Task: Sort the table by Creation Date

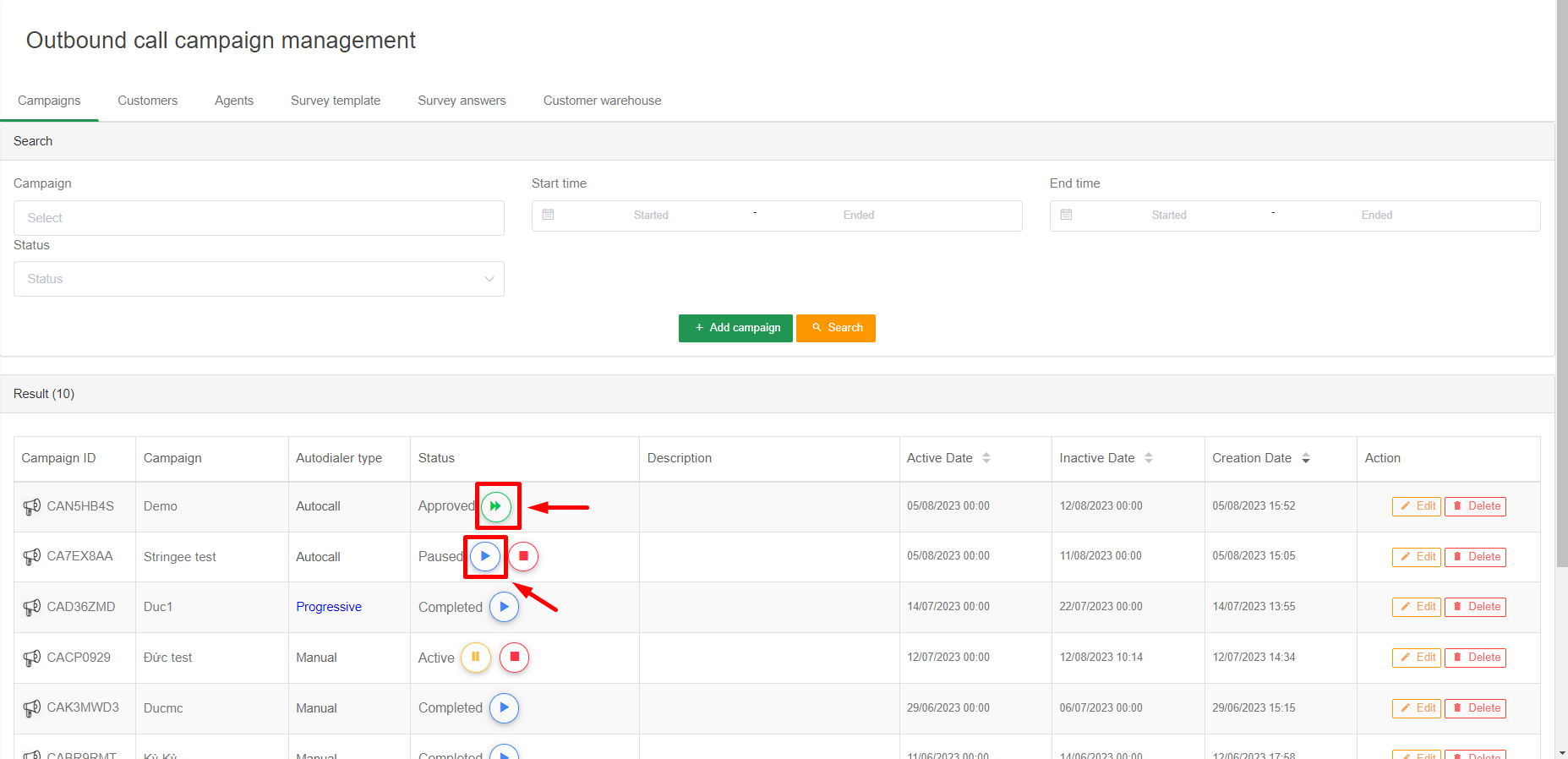Action: [x=1305, y=458]
